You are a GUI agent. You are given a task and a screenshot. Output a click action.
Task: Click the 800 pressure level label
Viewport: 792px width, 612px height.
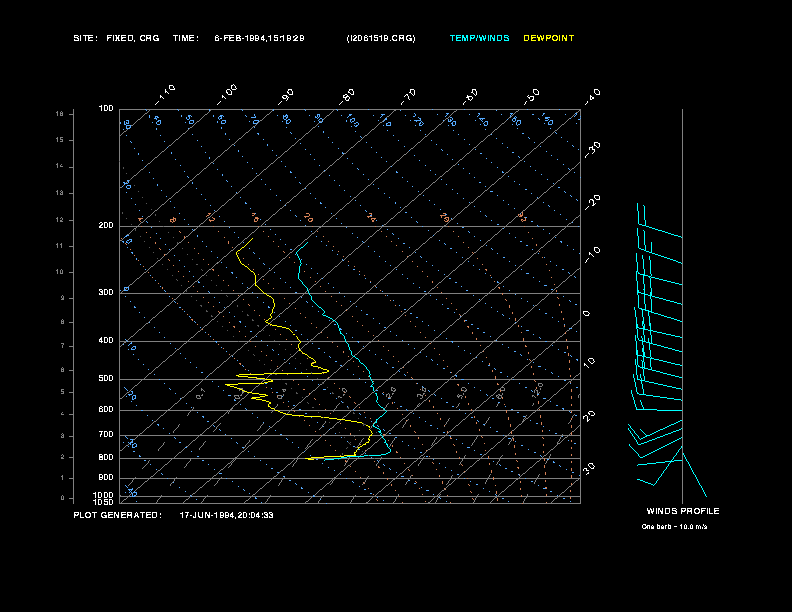(x=106, y=457)
